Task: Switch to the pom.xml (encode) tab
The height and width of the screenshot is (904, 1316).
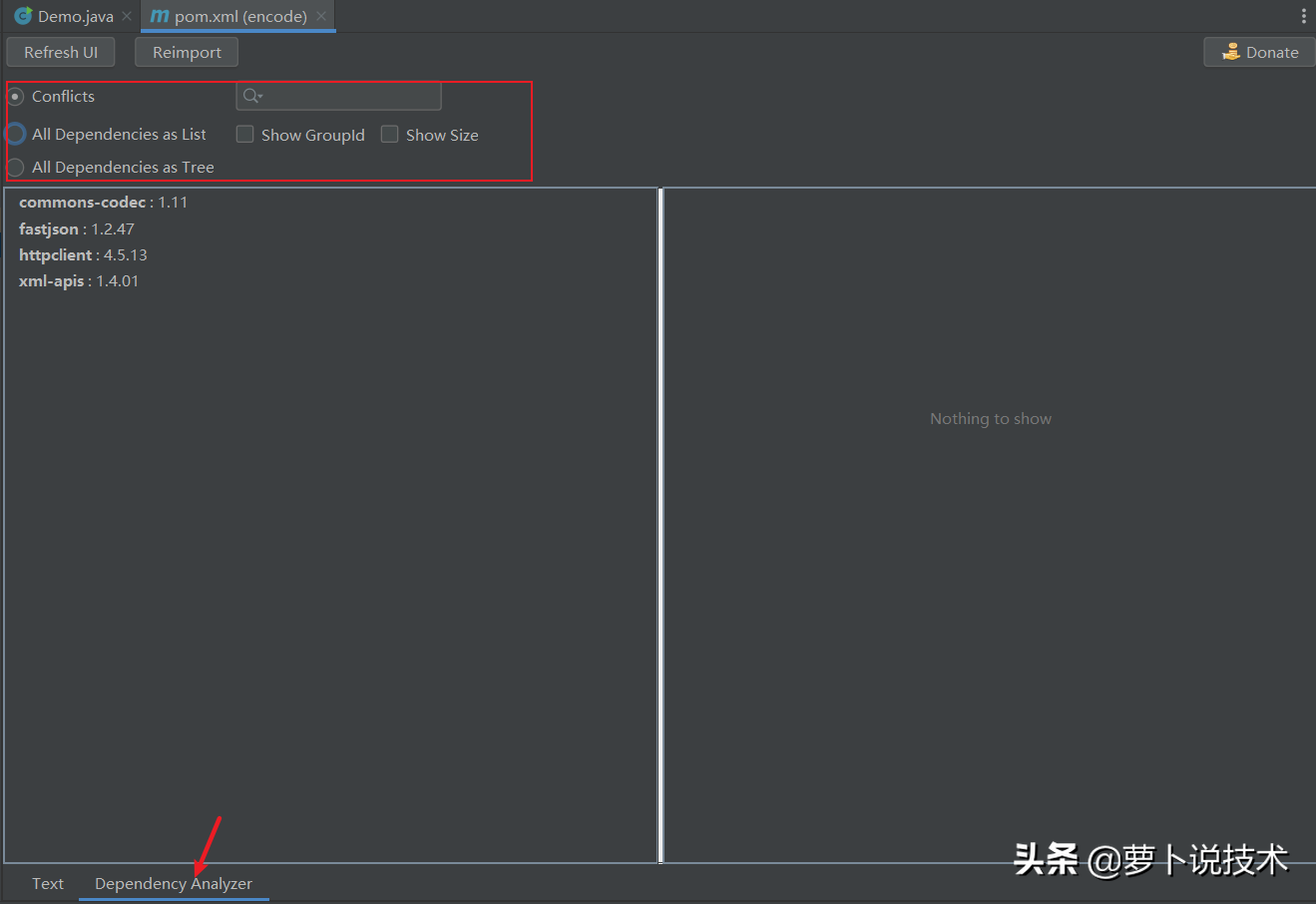Action: (x=237, y=16)
